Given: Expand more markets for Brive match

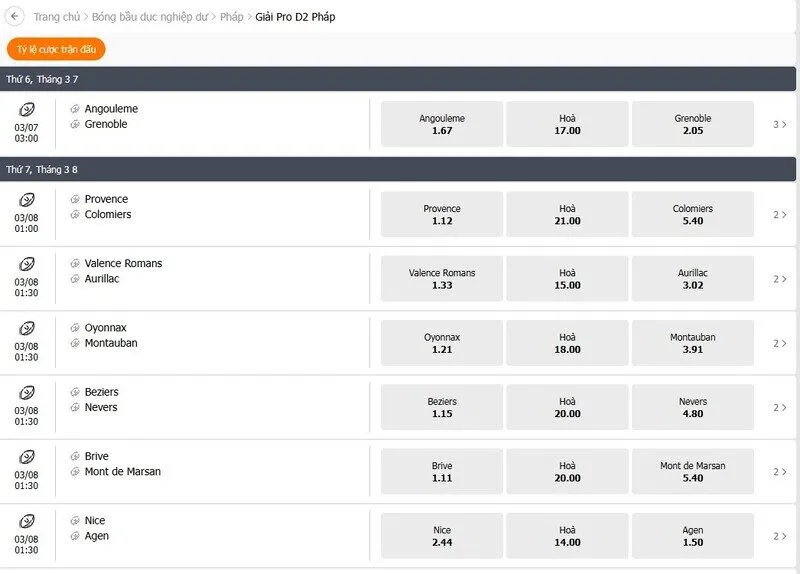Looking at the screenshot, I should pos(780,471).
